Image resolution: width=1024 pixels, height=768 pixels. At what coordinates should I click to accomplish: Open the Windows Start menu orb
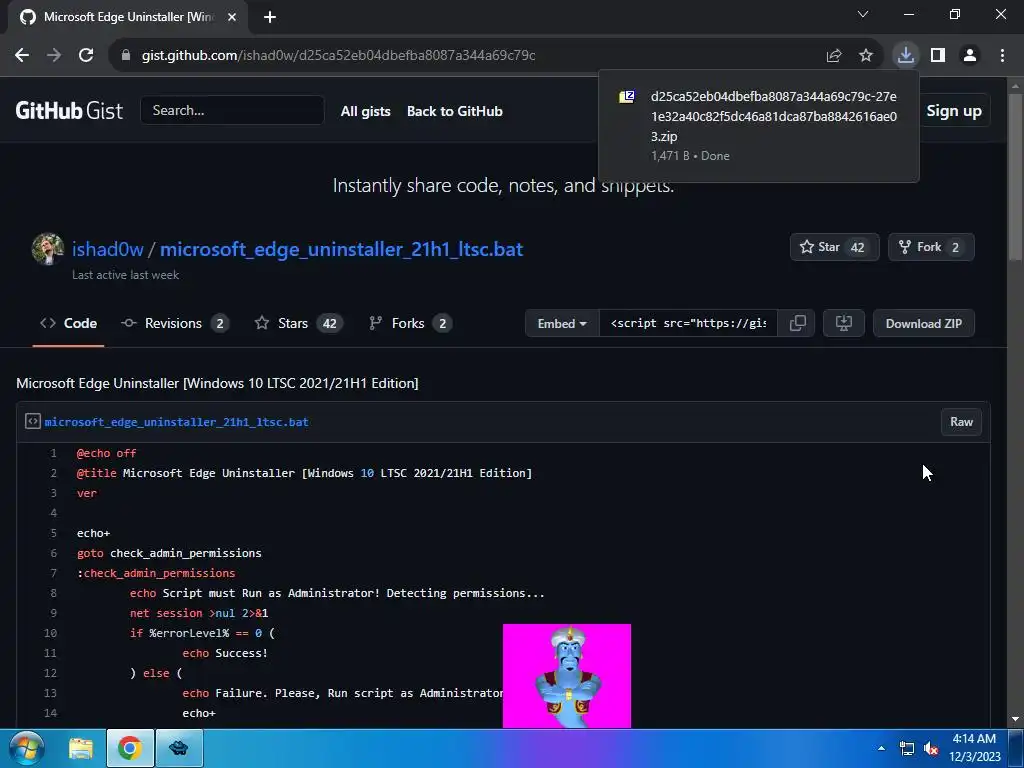point(26,748)
